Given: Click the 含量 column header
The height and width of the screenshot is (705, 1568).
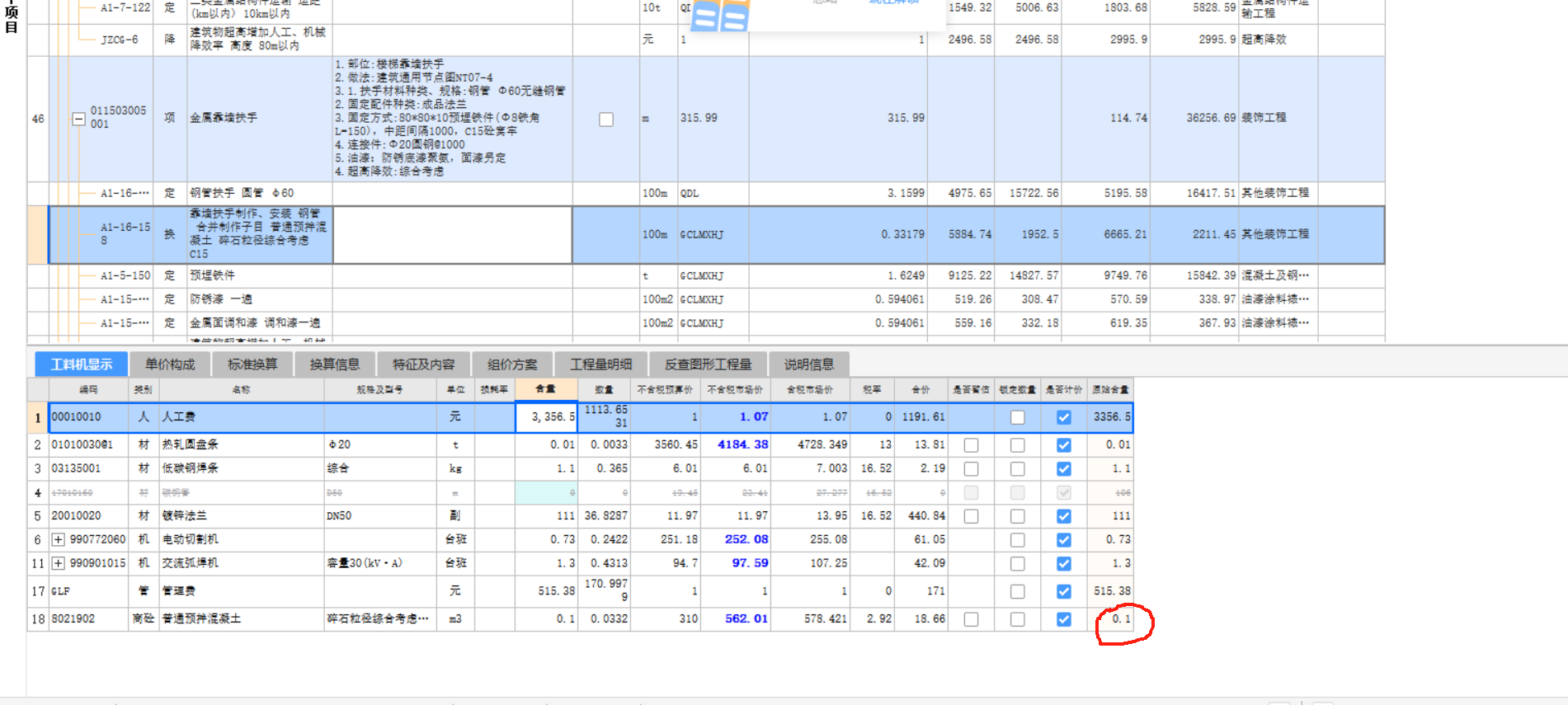Looking at the screenshot, I should tap(545, 389).
